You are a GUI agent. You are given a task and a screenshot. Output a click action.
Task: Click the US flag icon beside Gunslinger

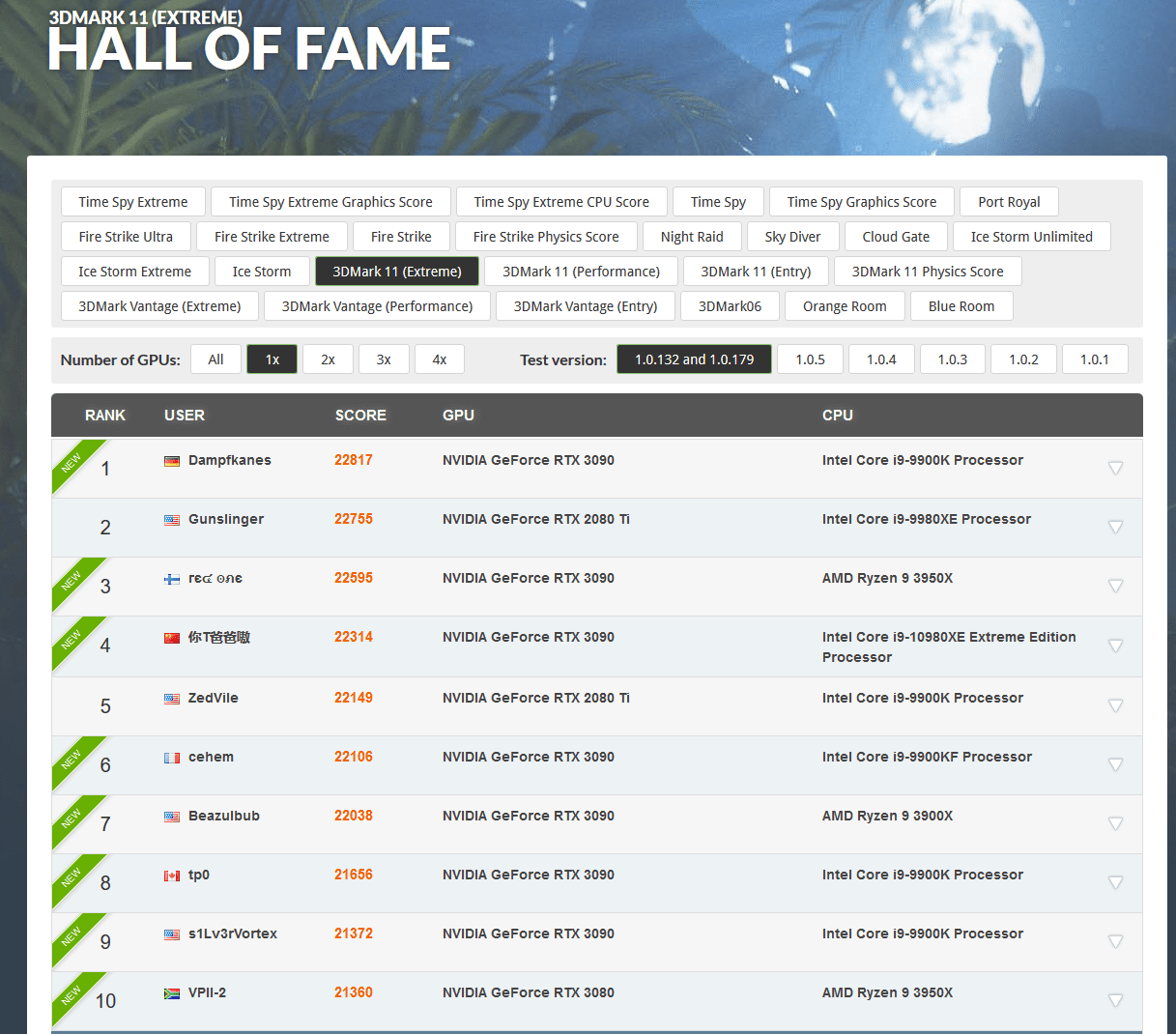[x=172, y=520]
